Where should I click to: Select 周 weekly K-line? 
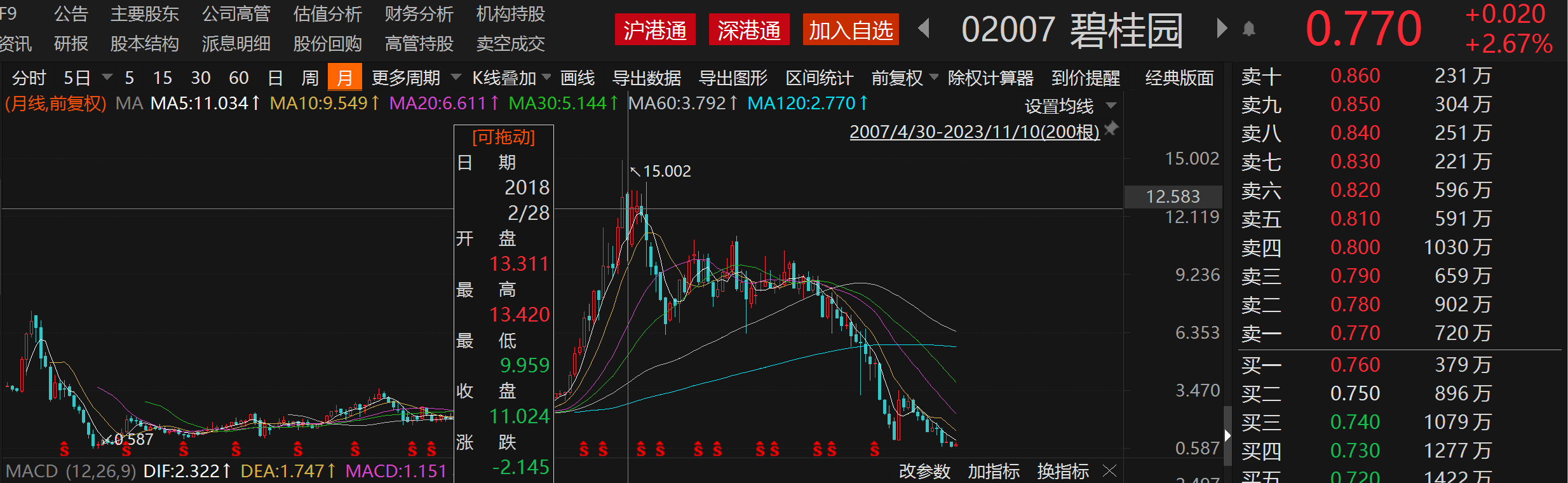(309, 78)
